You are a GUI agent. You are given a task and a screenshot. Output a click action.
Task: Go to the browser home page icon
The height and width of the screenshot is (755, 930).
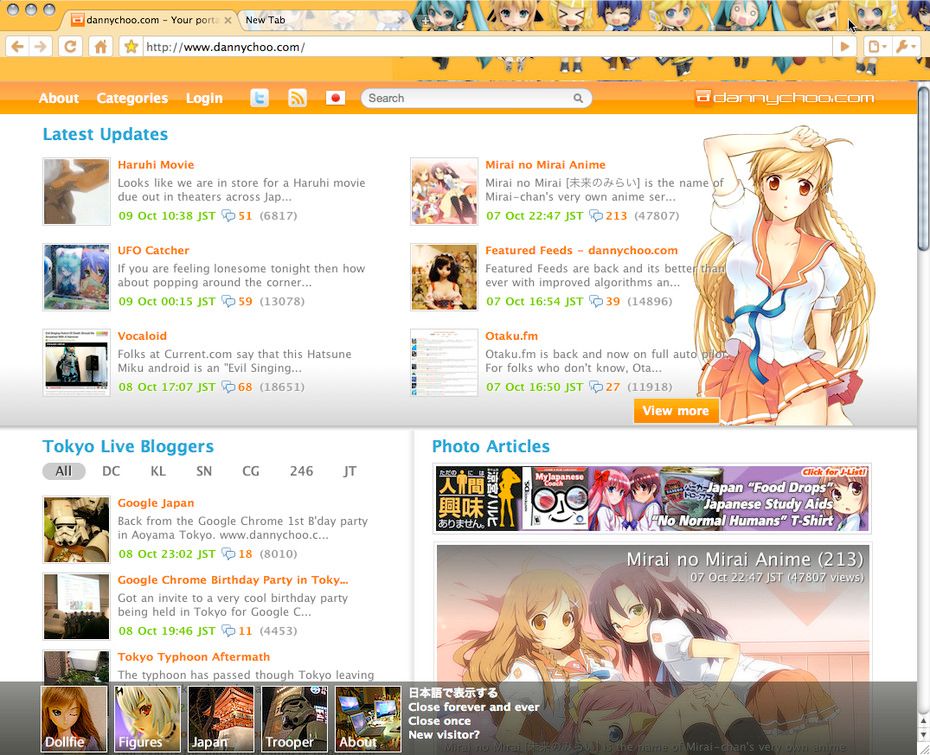click(100, 47)
